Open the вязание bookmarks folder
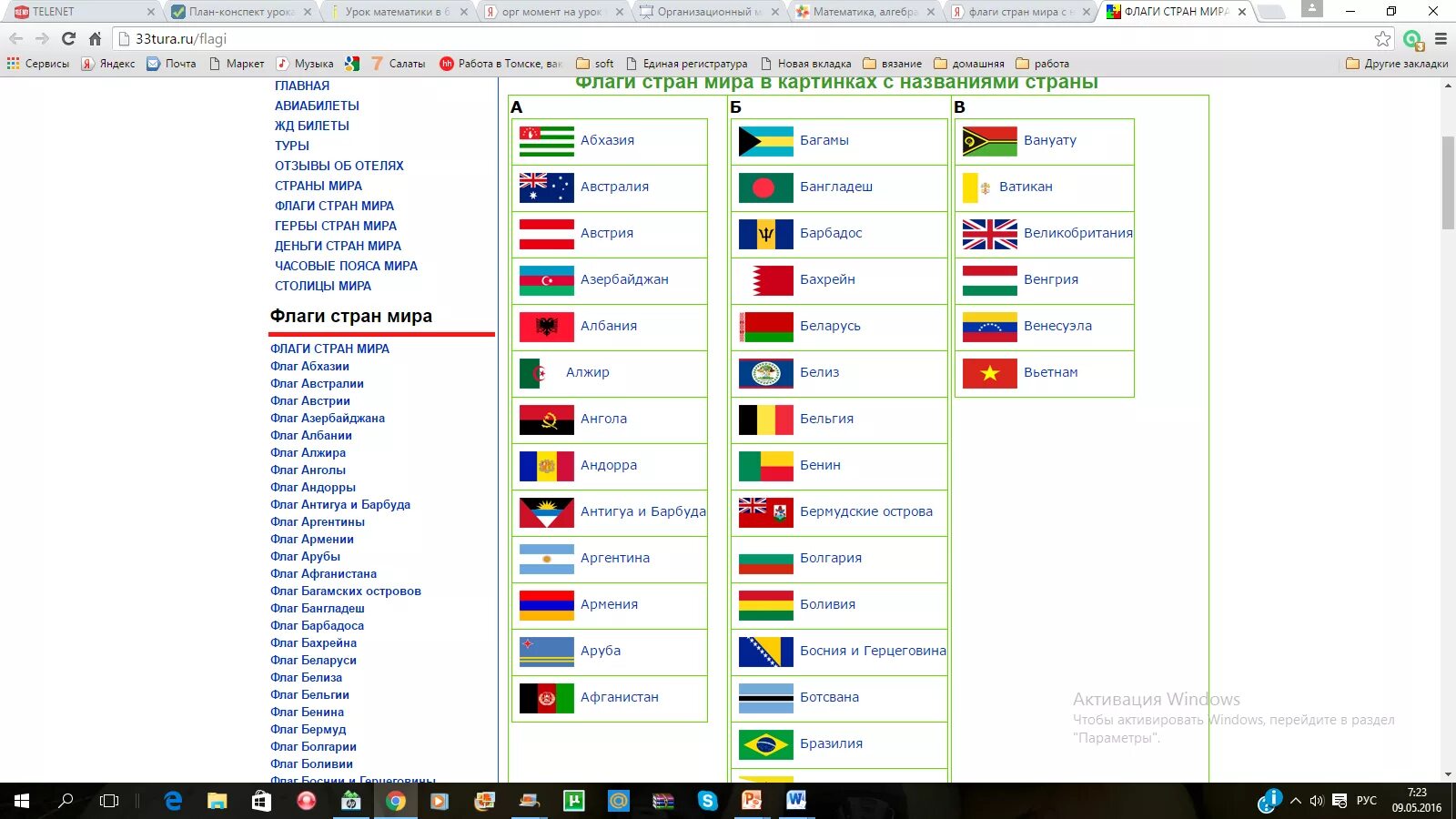 [x=892, y=64]
